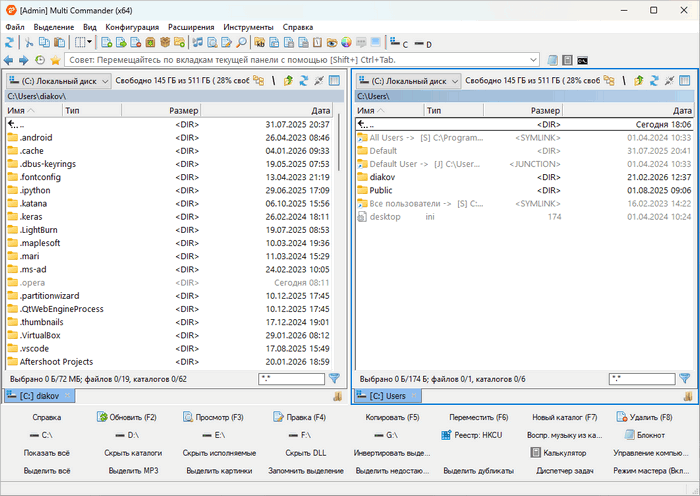Click the refresh icon in right panel header
The height and width of the screenshot is (496, 700).
coord(654,81)
